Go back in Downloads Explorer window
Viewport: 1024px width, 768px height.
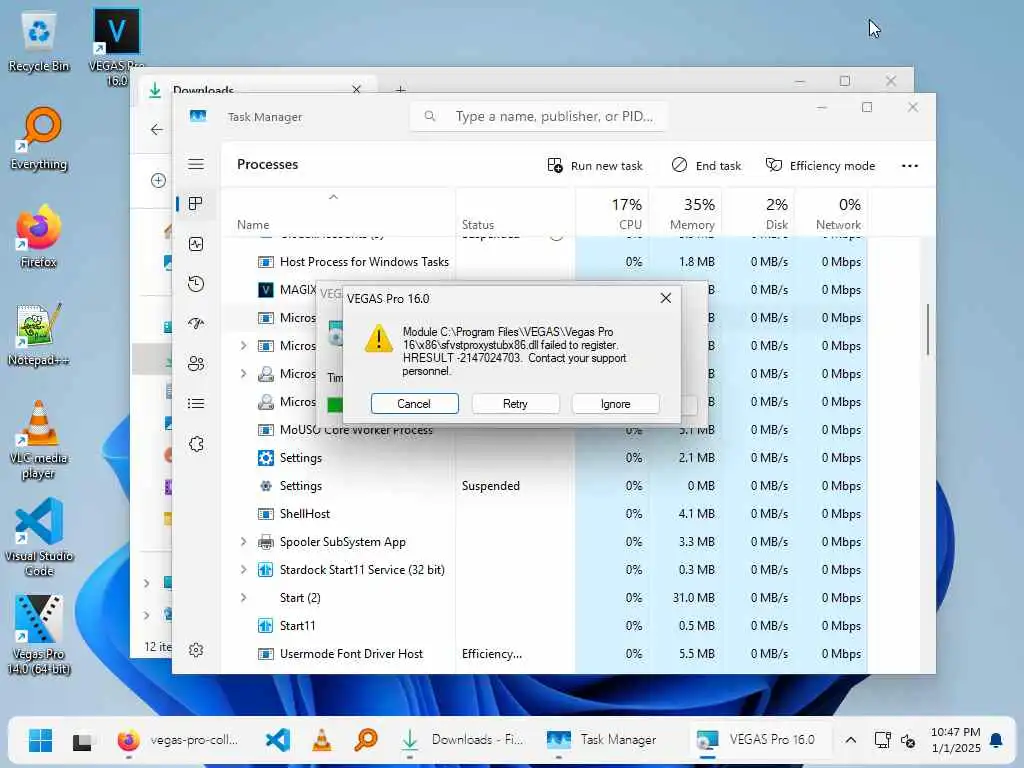pyautogui.click(x=157, y=129)
